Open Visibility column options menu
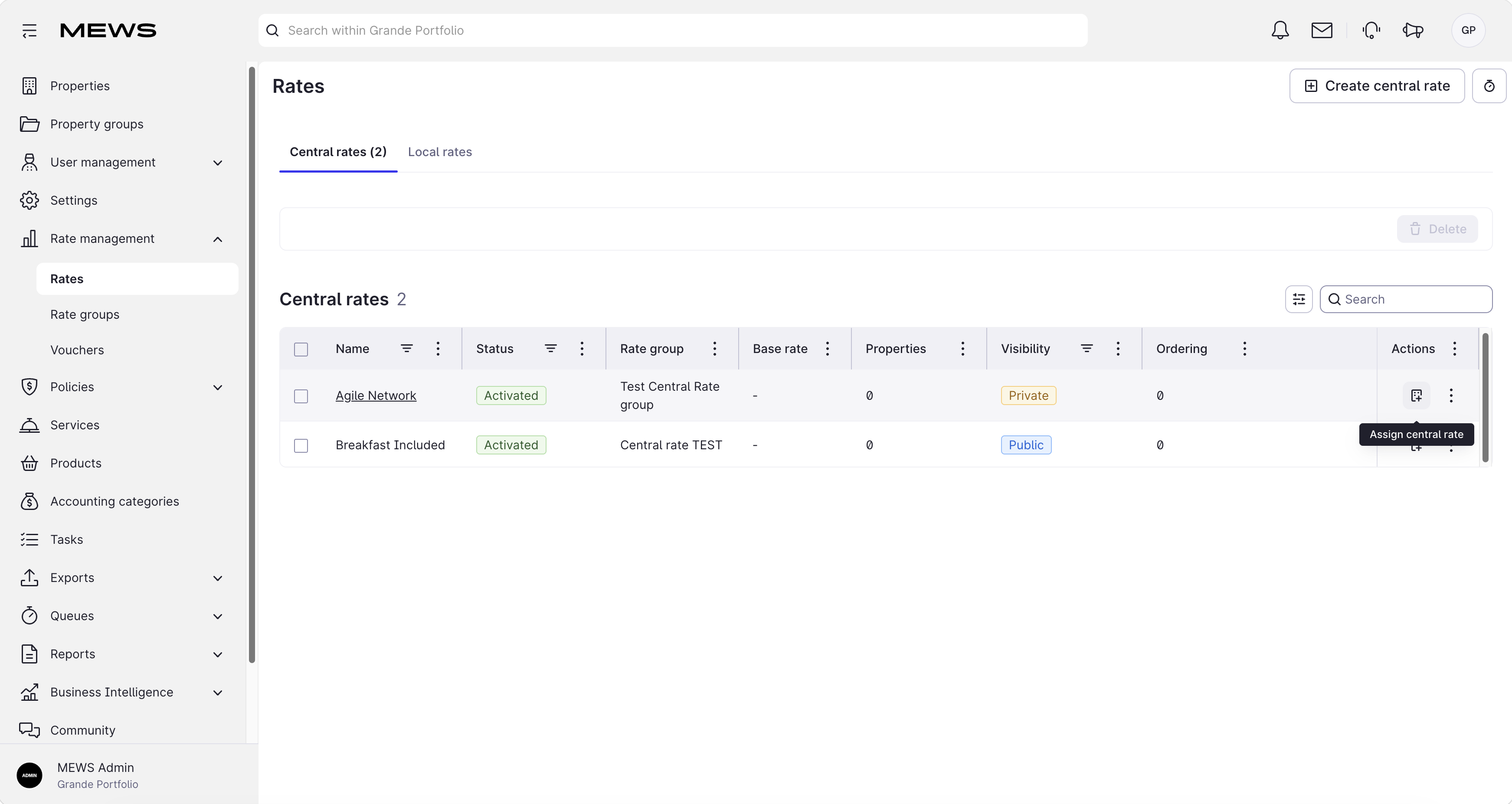 pos(1118,349)
